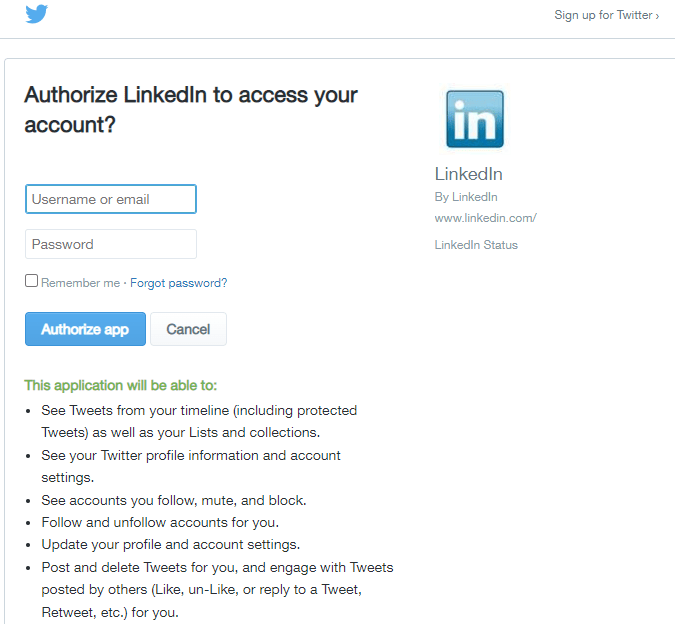Click the LinkedIn app name title
675x624 pixels.
click(x=468, y=174)
